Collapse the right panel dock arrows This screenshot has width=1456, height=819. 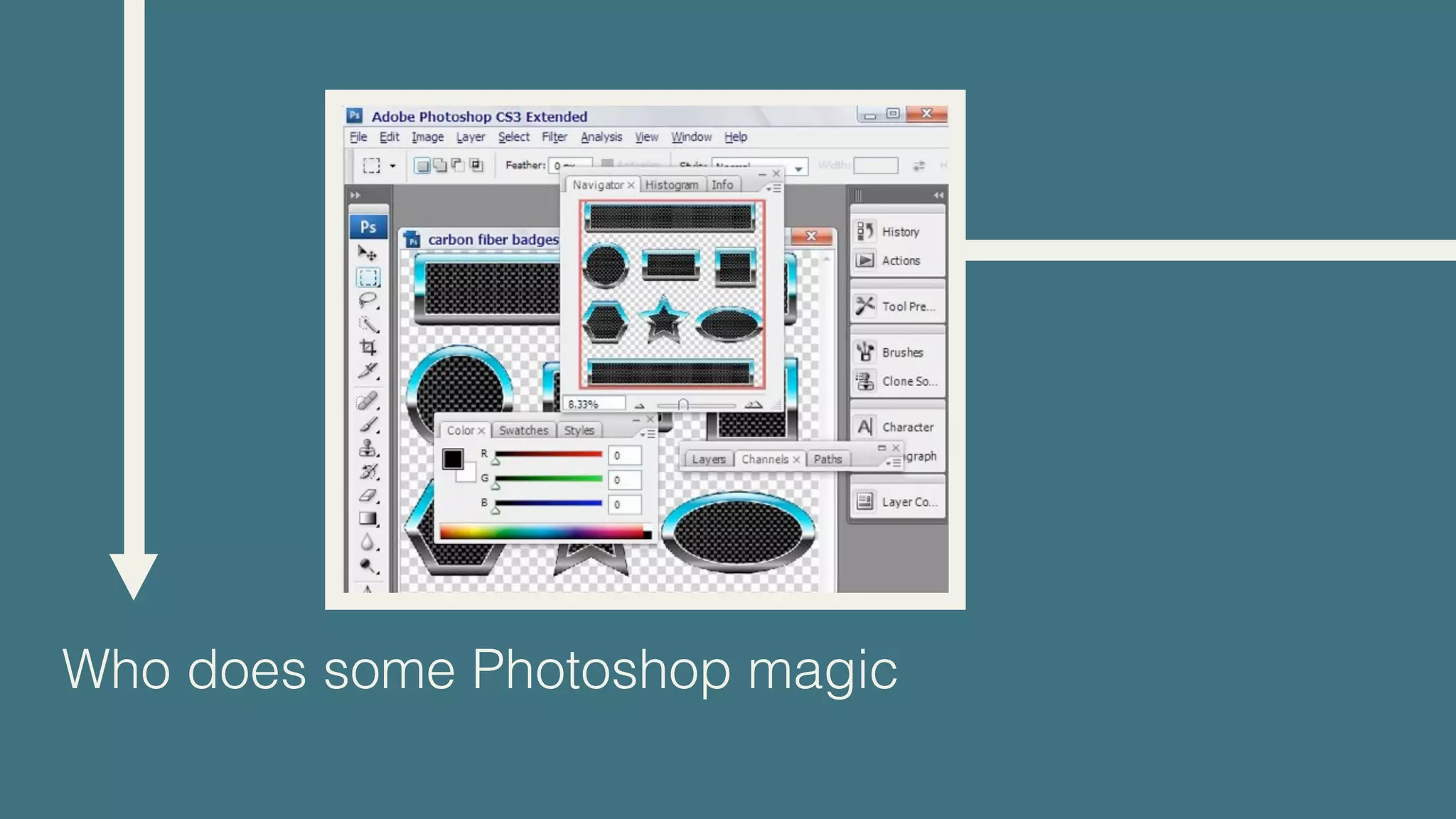938,195
